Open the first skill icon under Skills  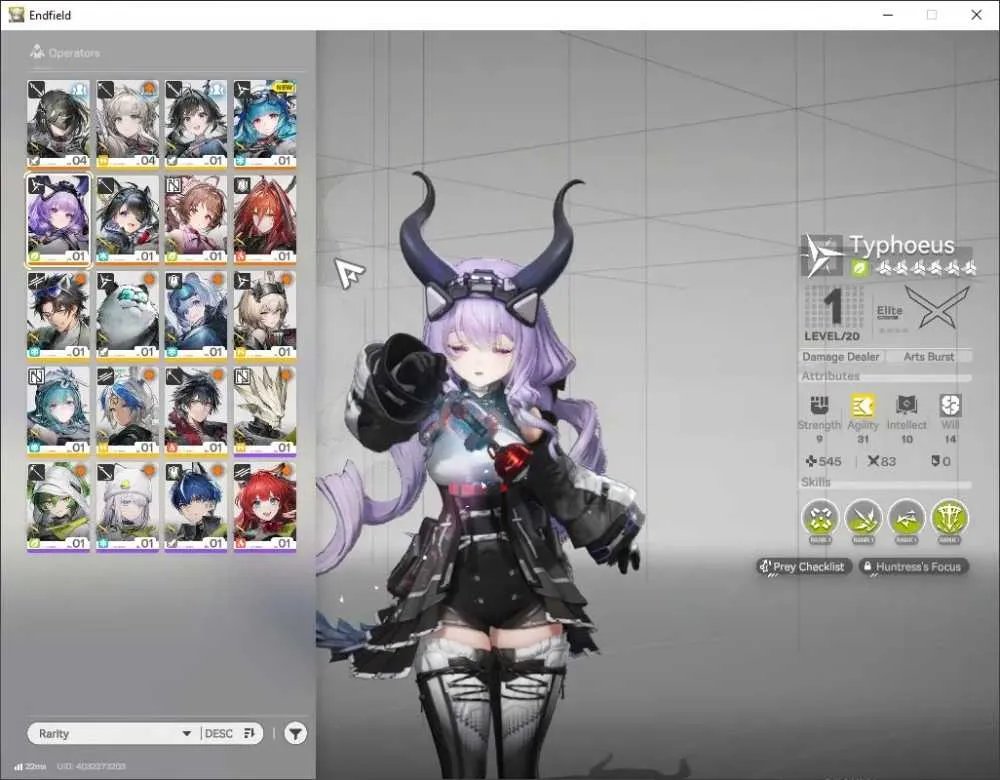tap(820, 519)
